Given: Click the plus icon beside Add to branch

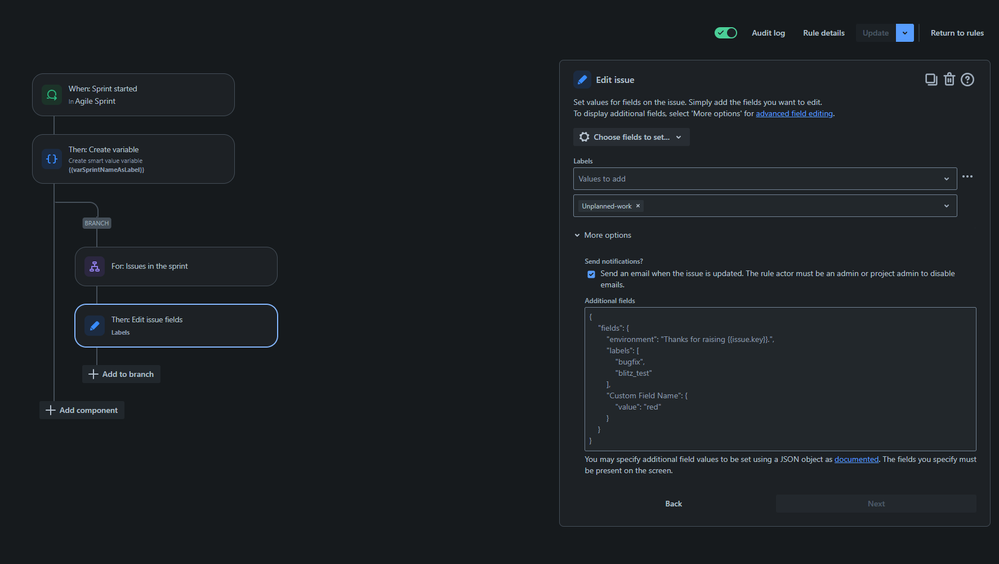Looking at the screenshot, I should [93, 374].
